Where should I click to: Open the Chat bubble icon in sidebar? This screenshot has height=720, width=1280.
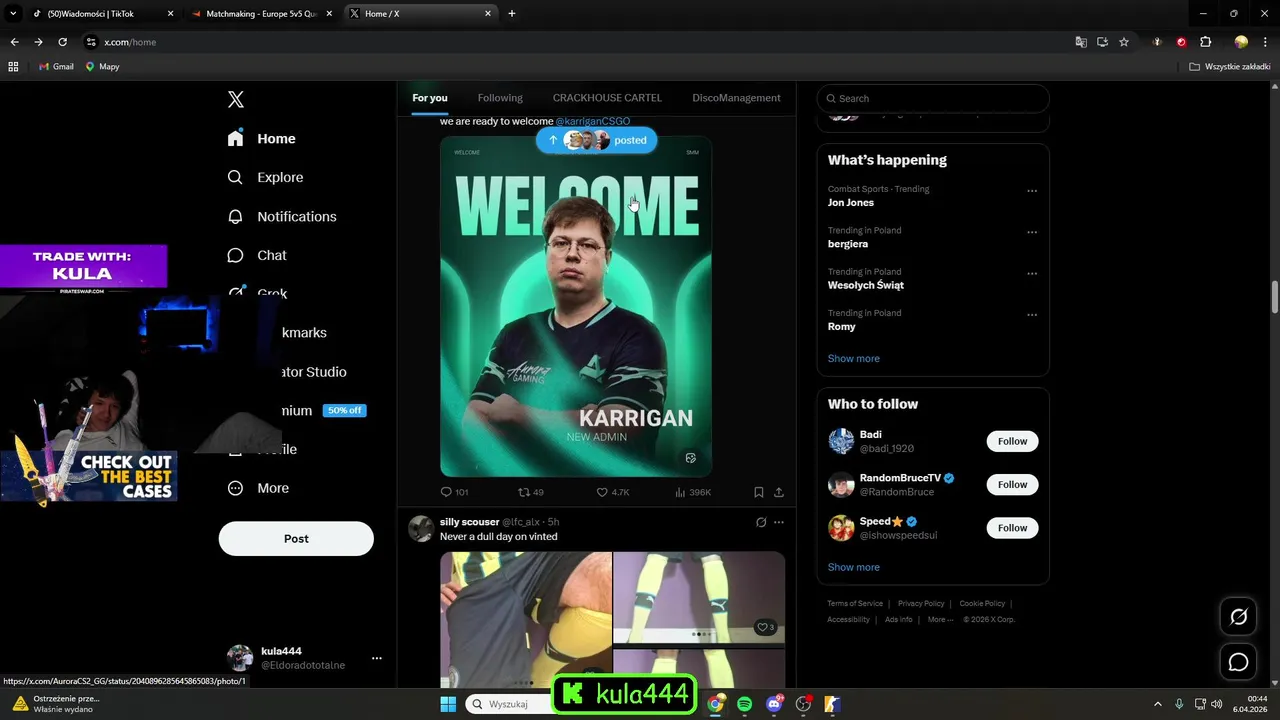click(x=235, y=255)
